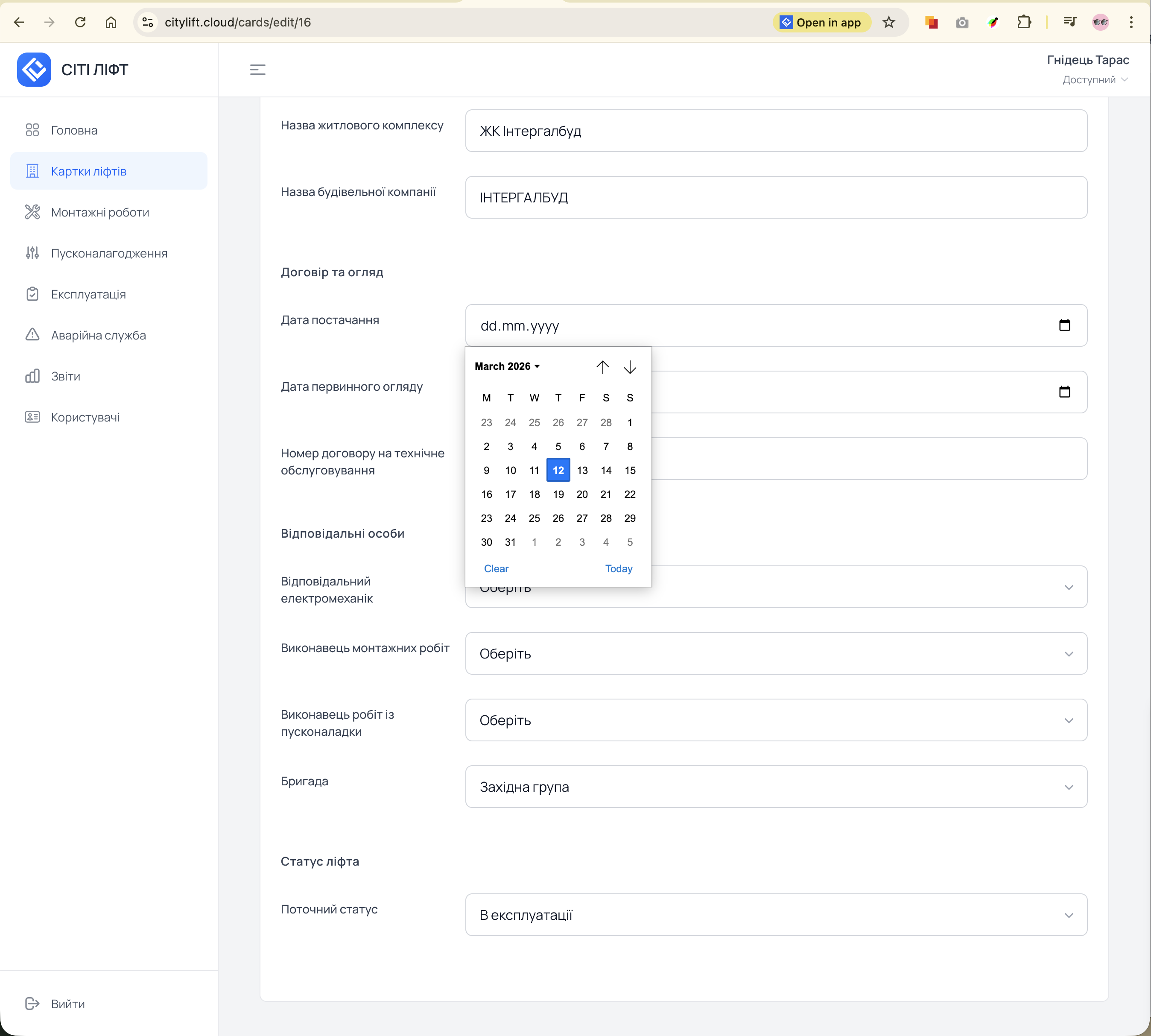1151x1036 pixels.
Task: Expand the March 2026 month selector
Action: [x=507, y=366]
